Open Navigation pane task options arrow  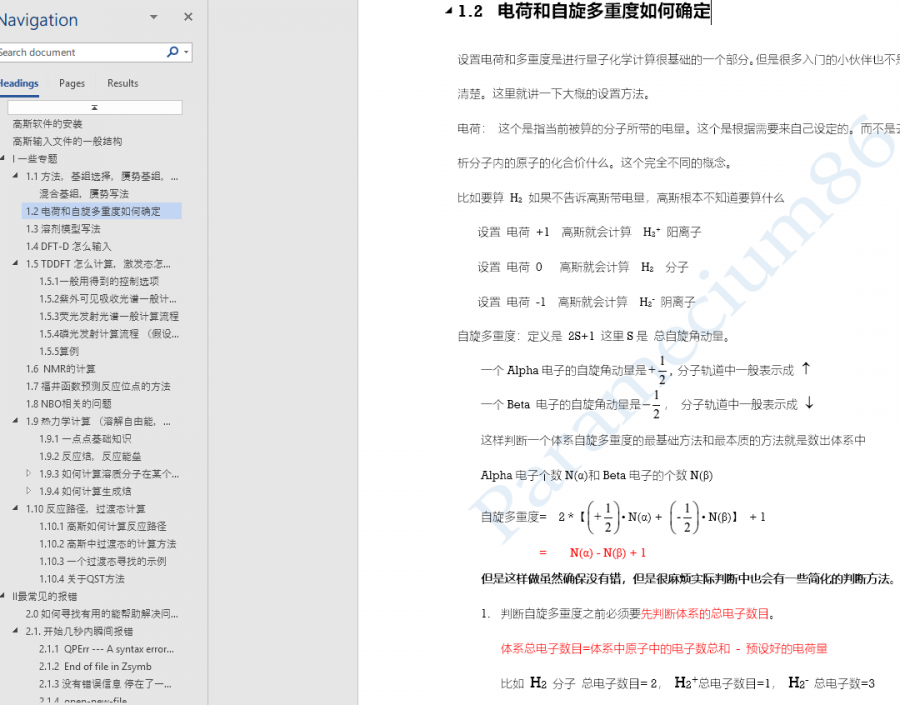pyautogui.click(x=153, y=17)
